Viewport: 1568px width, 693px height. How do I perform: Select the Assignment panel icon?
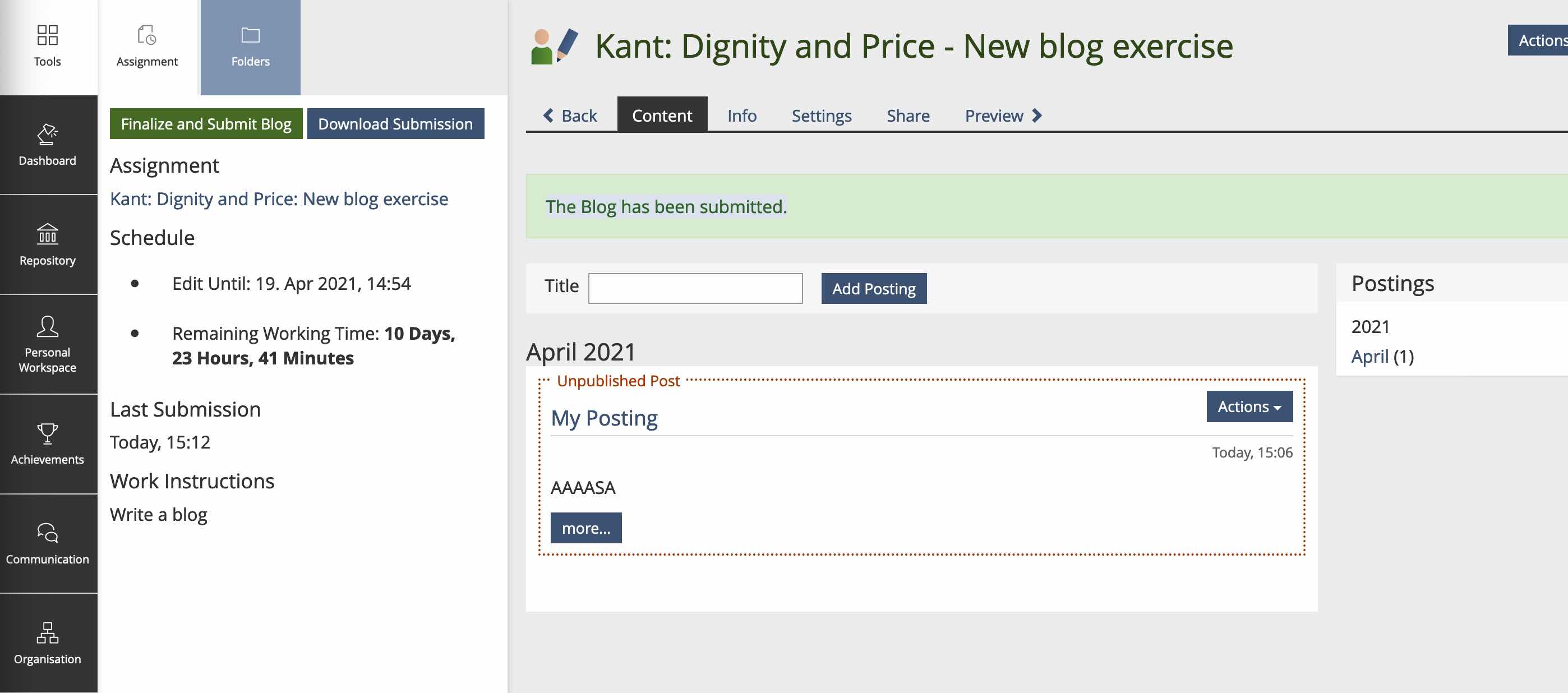(x=147, y=35)
